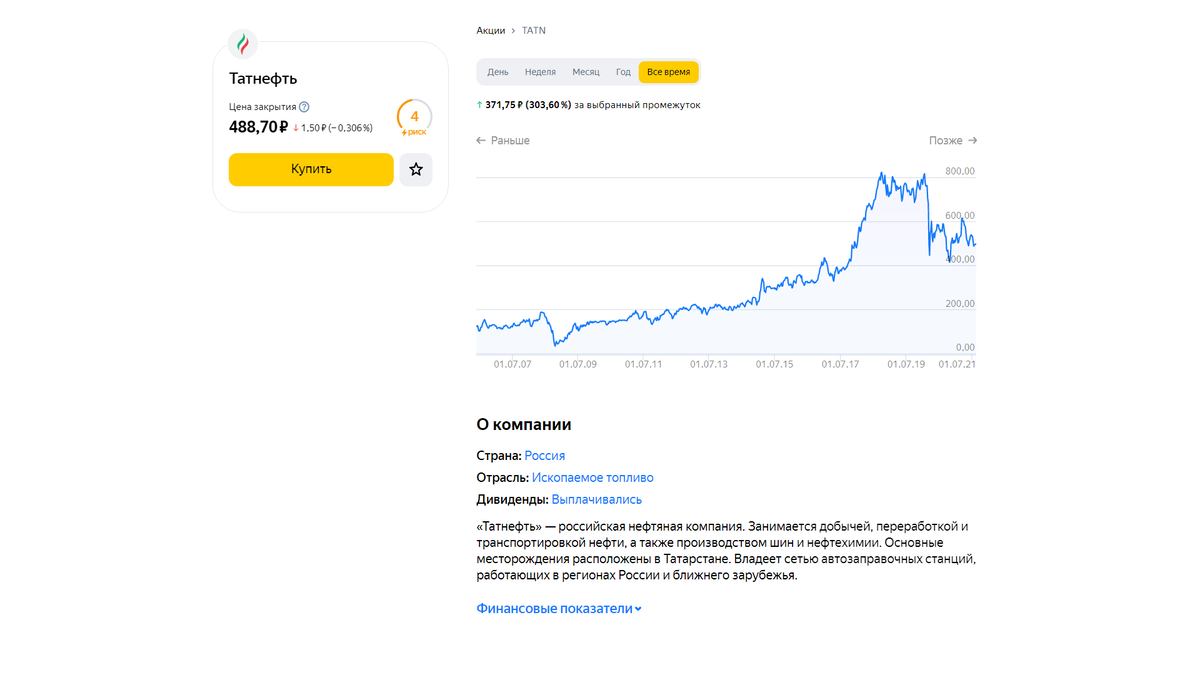This screenshot has width=1200, height=675.
Task: Open the risk level 4 indicator
Action: coord(414,118)
